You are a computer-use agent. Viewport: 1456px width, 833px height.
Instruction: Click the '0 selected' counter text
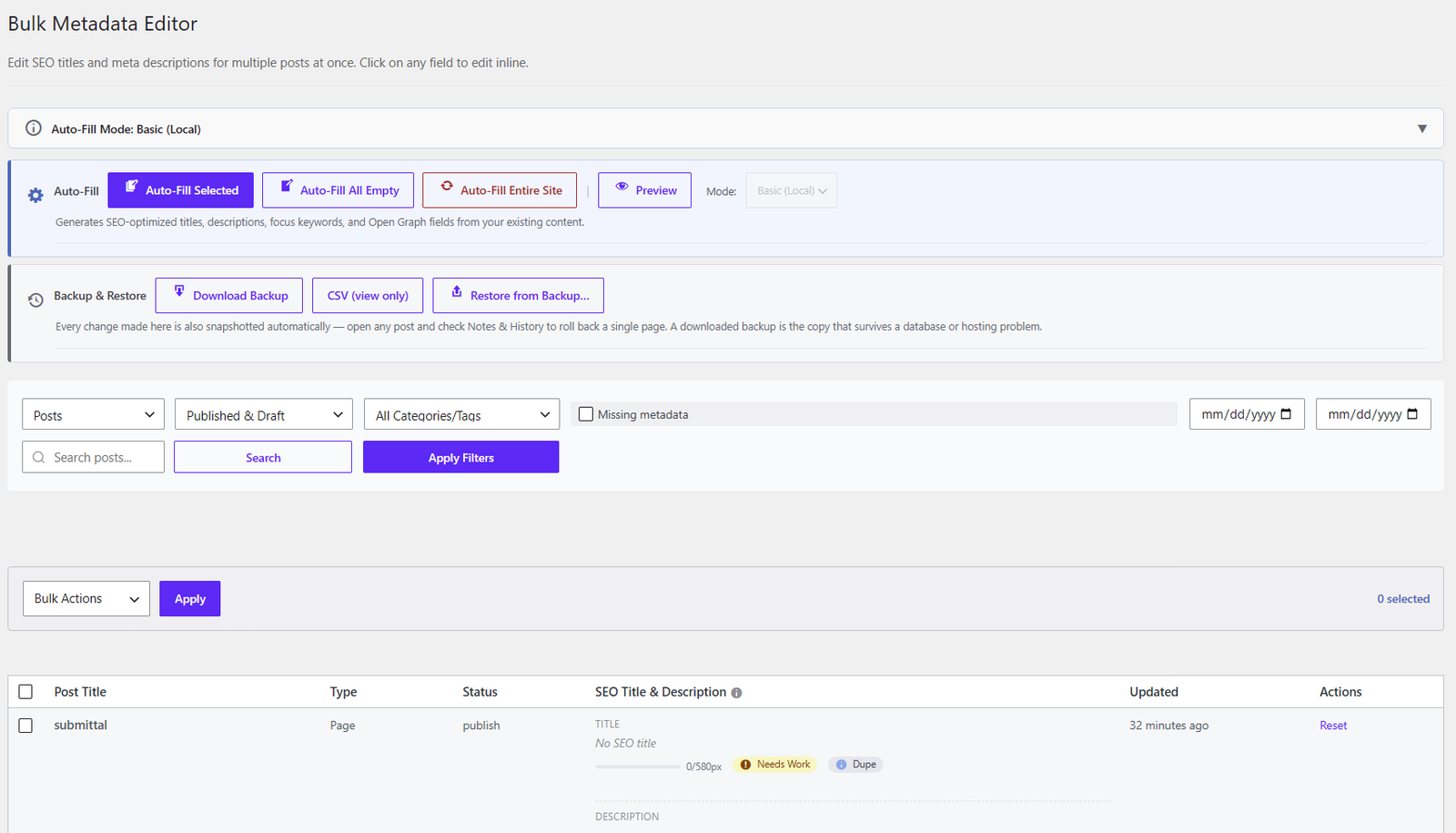1403,599
